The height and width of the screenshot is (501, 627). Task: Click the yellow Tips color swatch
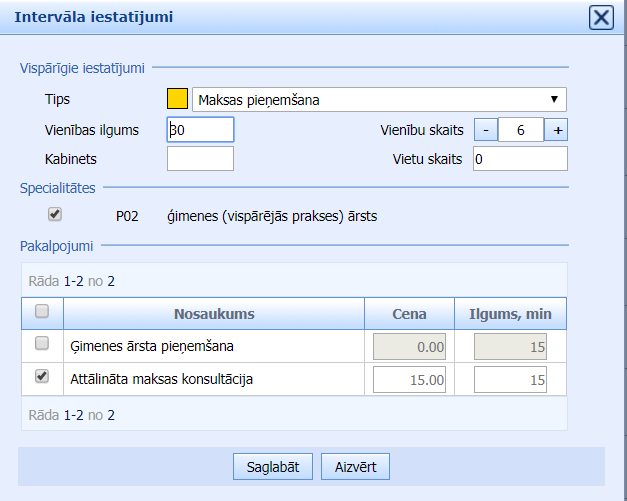point(177,99)
